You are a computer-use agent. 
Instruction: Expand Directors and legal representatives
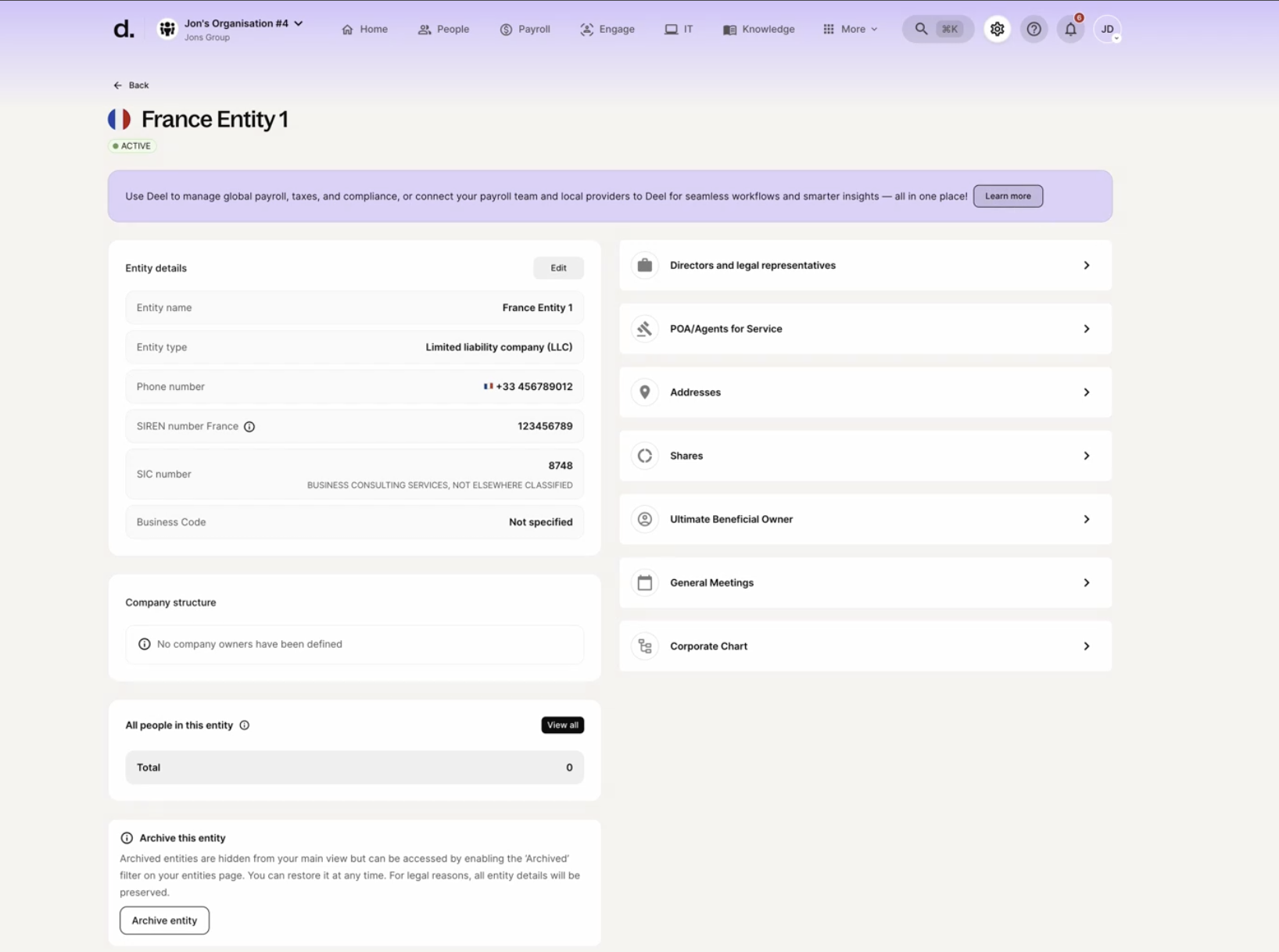(864, 265)
